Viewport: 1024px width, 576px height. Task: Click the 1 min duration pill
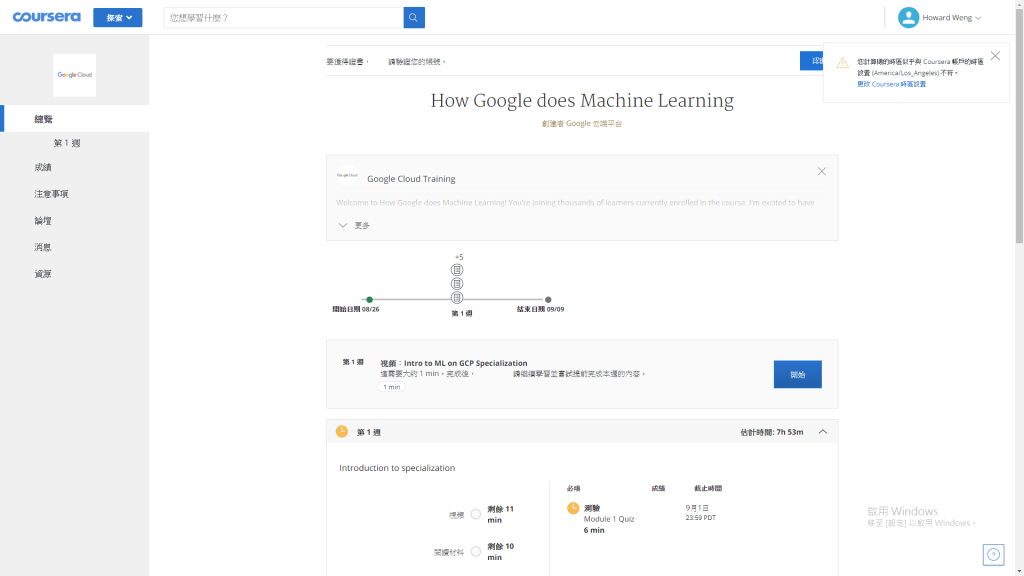point(392,387)
